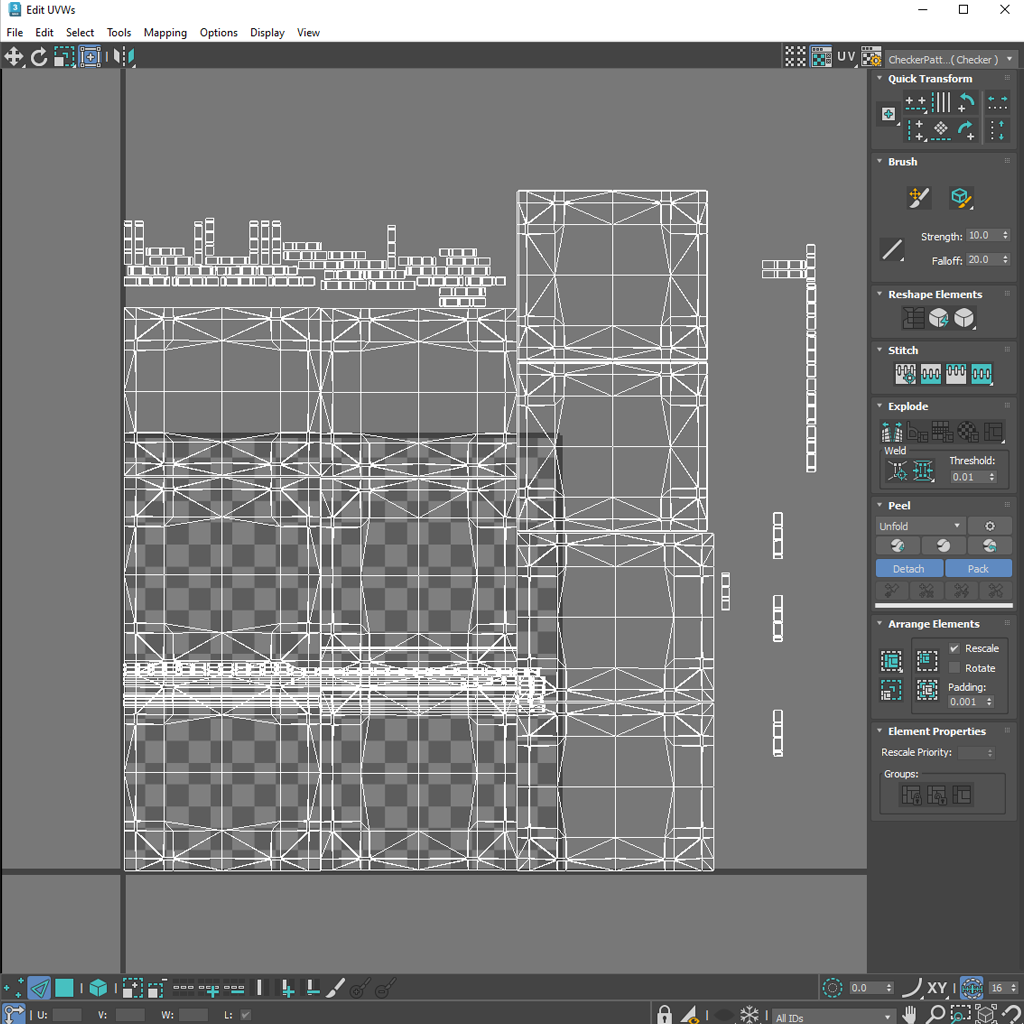Select the Move tool in top toolbar
Image resolution: width=1024 pixels, height=1024 pixels.
(x=14, y=57)
